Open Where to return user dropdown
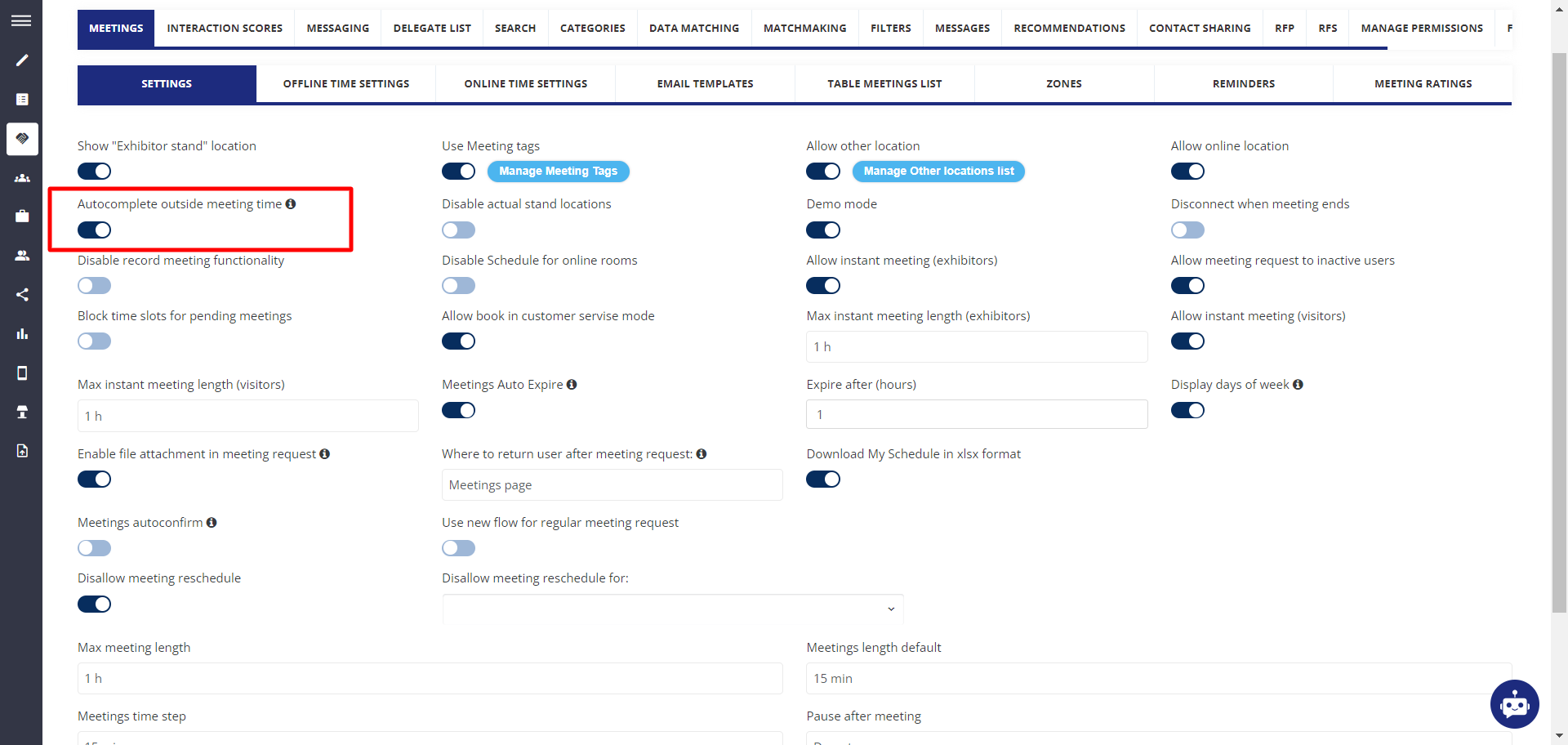Screen dimensions: 1568x745 [612, 485]
